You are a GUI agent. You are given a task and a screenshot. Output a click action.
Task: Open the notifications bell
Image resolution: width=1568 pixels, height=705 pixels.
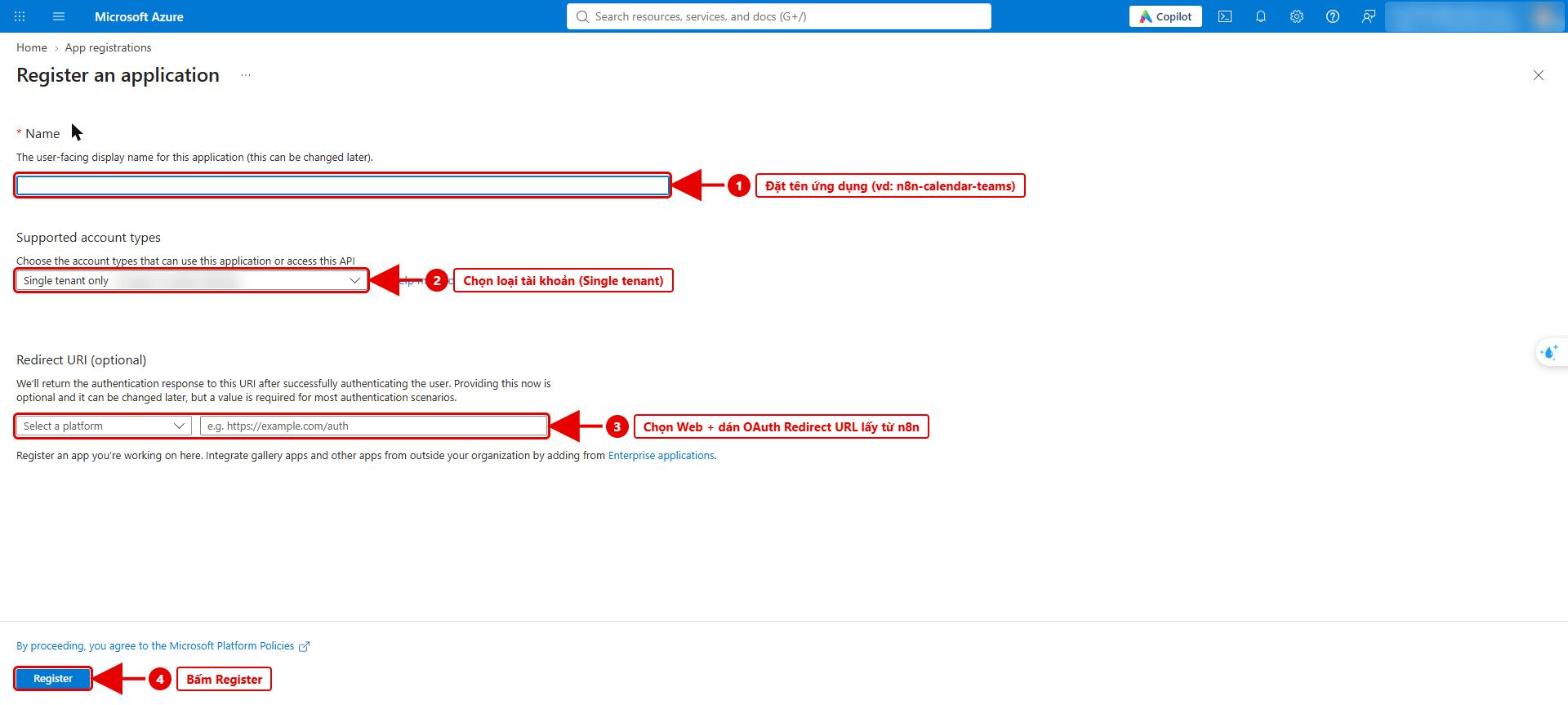click(1261, 16)
